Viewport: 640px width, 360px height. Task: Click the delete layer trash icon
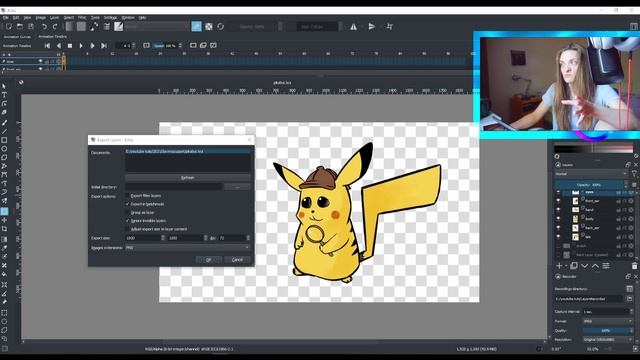634,266
